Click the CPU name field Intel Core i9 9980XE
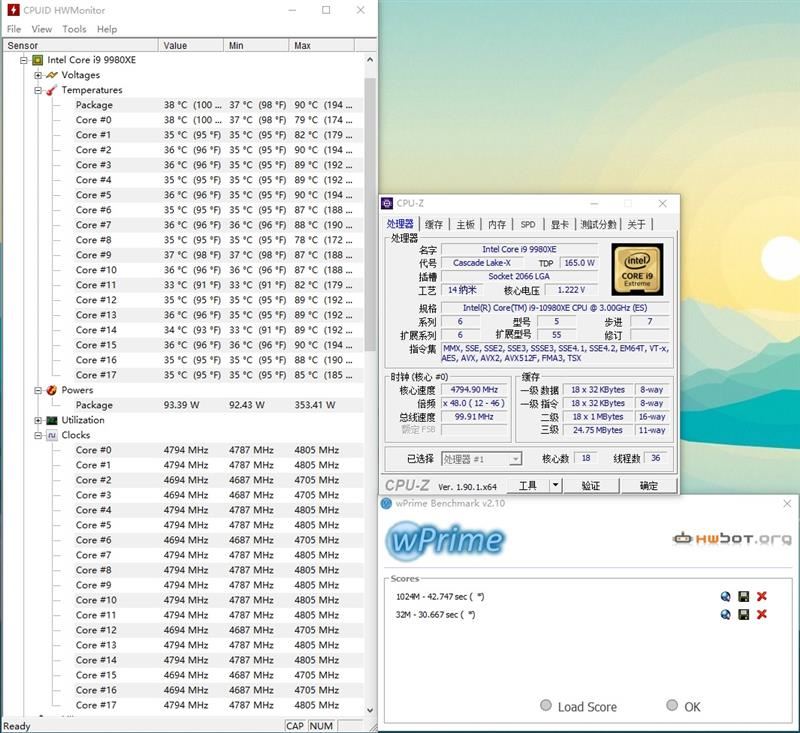The height and width of the screenshot is (733, 800). pyautogui.click(x=519, y=249)
